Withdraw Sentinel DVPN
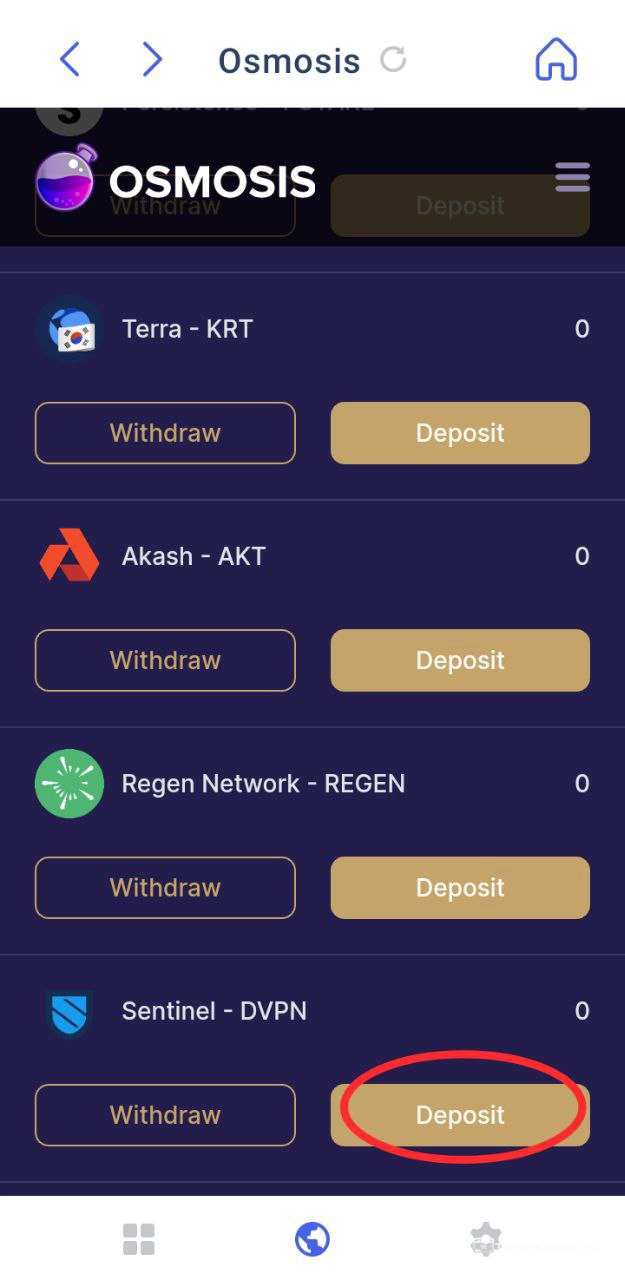This screenshot has width=625, height=1280. point(165,1115)
